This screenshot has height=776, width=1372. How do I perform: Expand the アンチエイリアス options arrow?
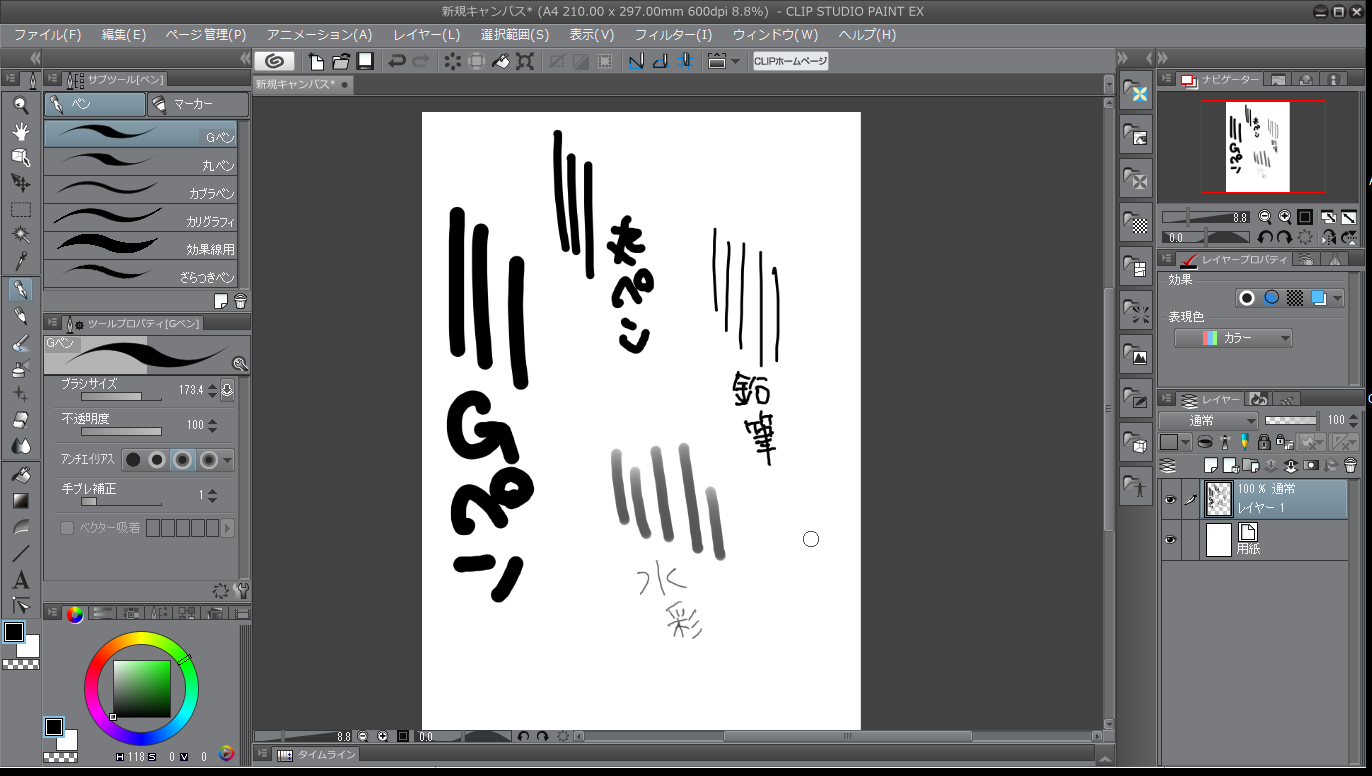coord(228,460)
